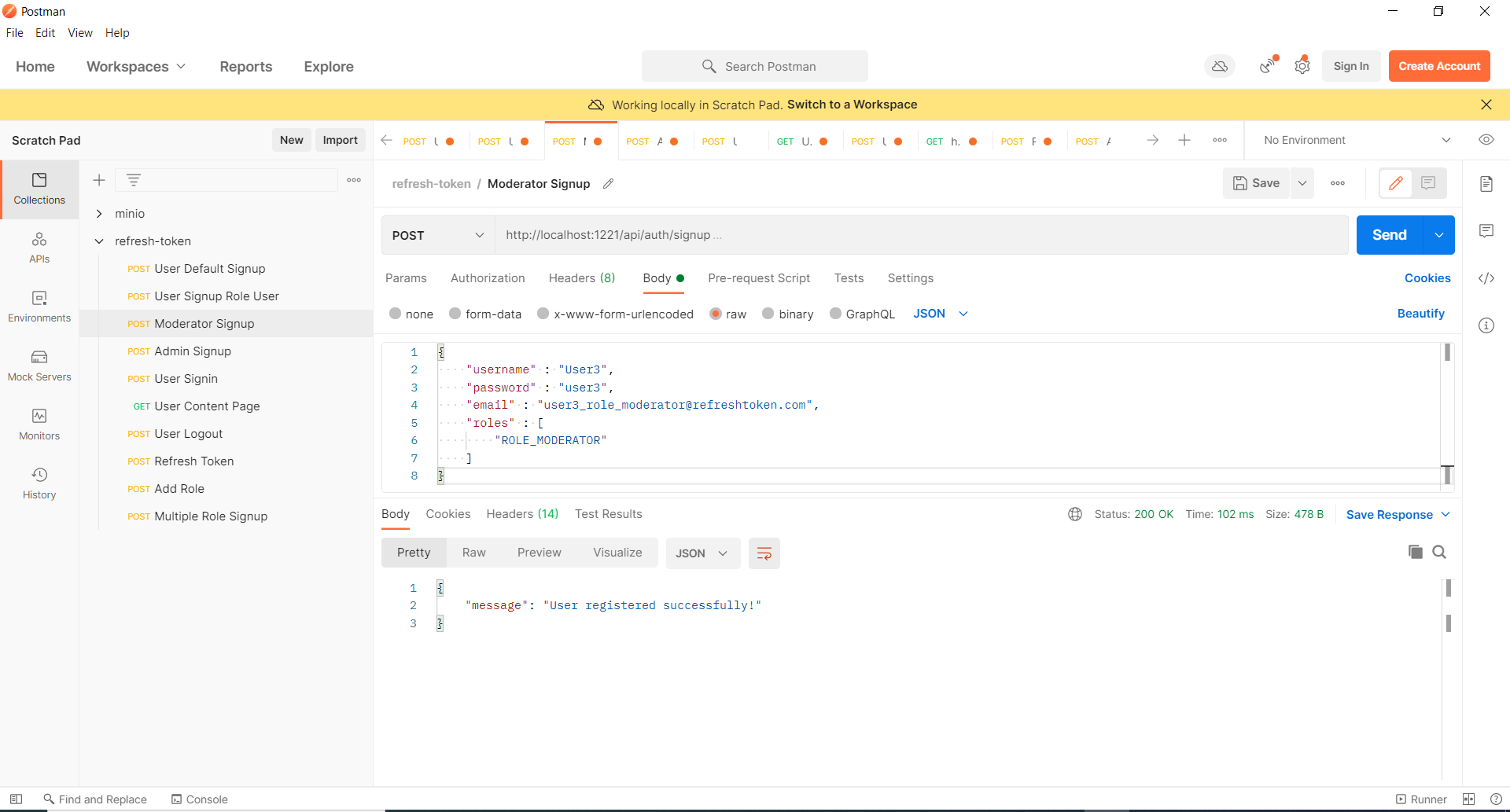
Task: Switch to the Pre-request Script tab
Action: 759,278
